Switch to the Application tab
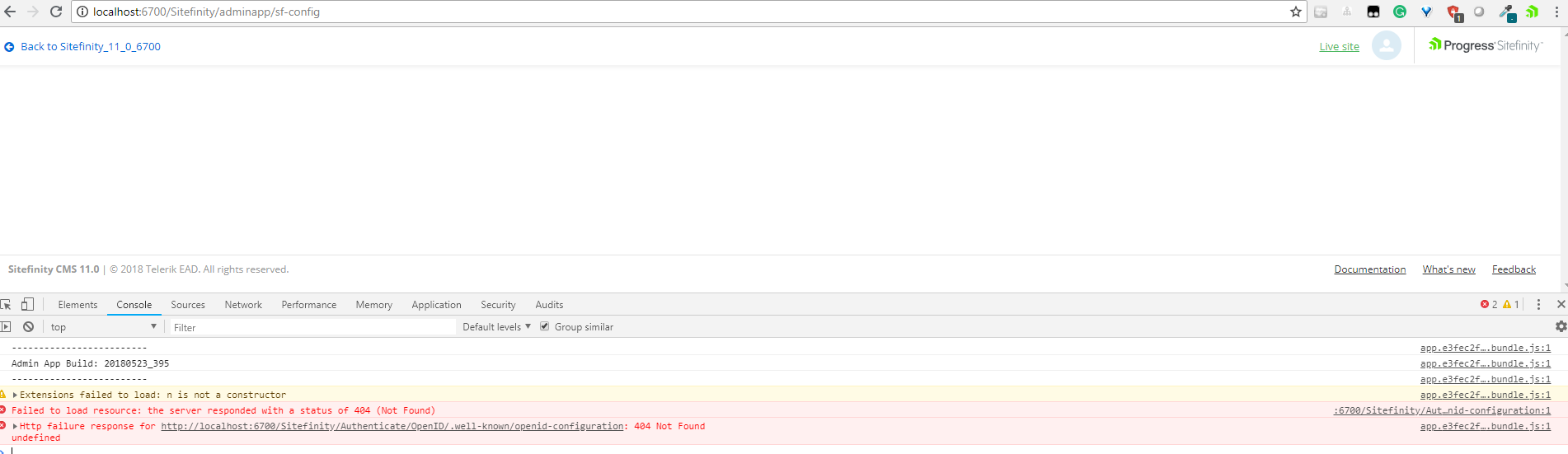Screen dimensions: 1568x454 437,305
